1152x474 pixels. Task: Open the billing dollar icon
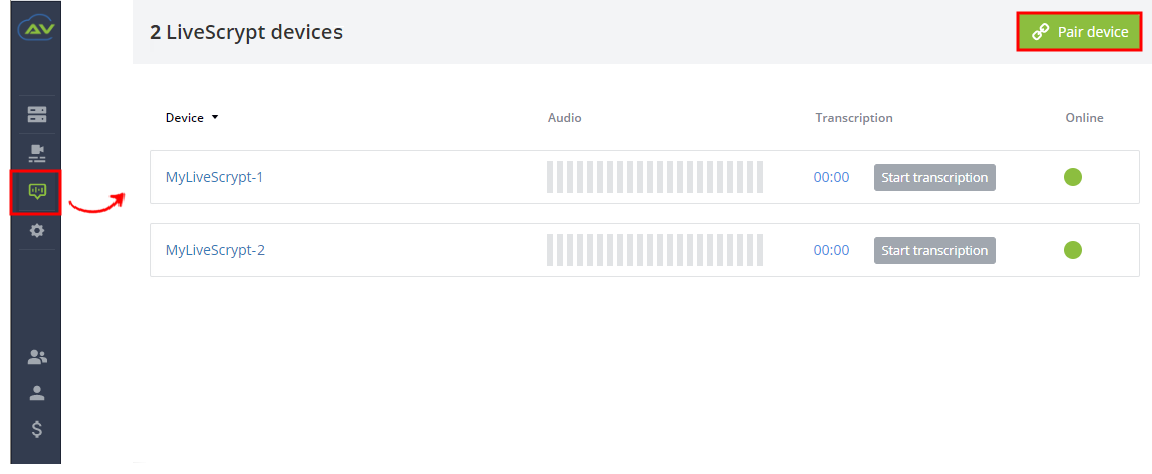tap(36, 429)
